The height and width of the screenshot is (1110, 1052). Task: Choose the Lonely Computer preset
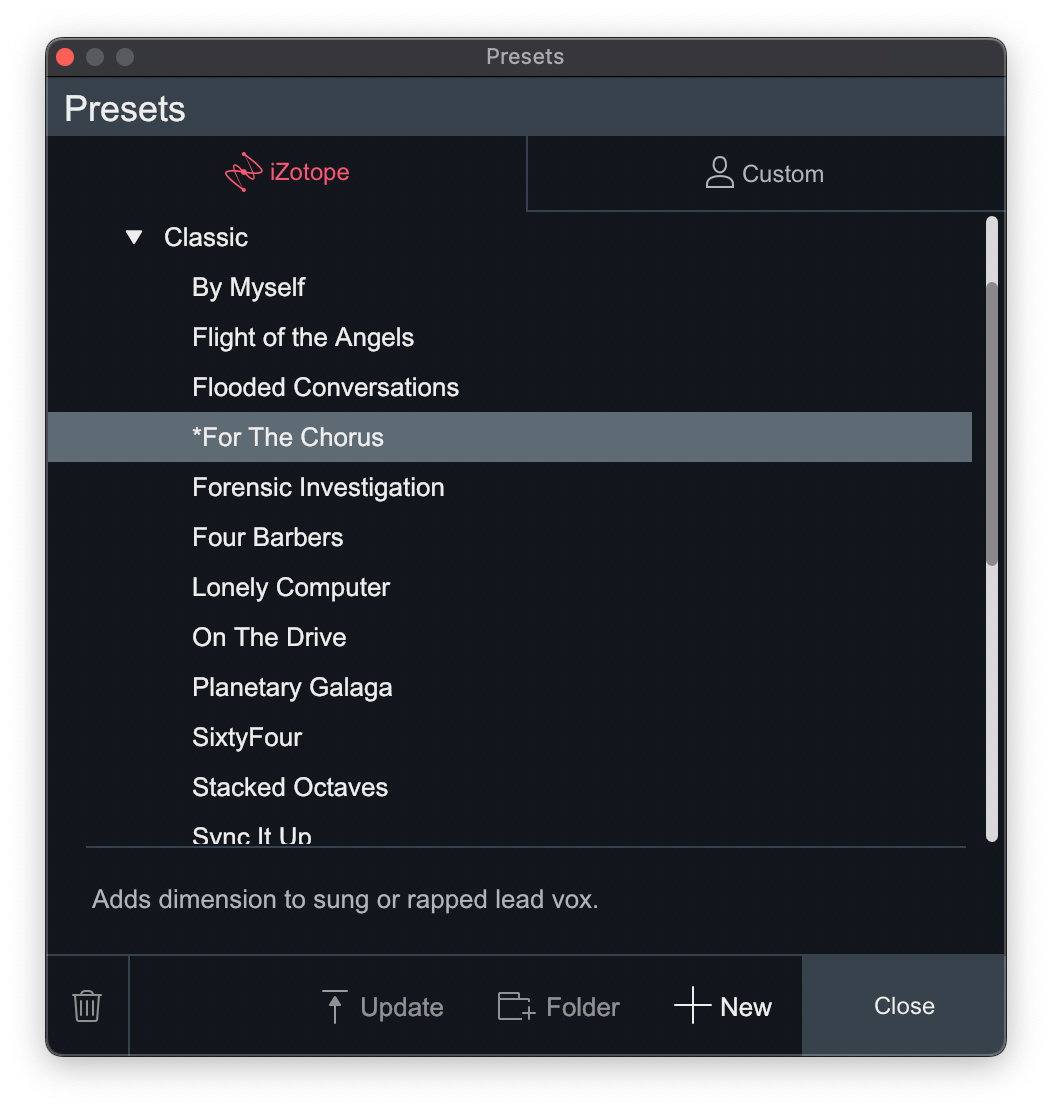tap(291, 587)
